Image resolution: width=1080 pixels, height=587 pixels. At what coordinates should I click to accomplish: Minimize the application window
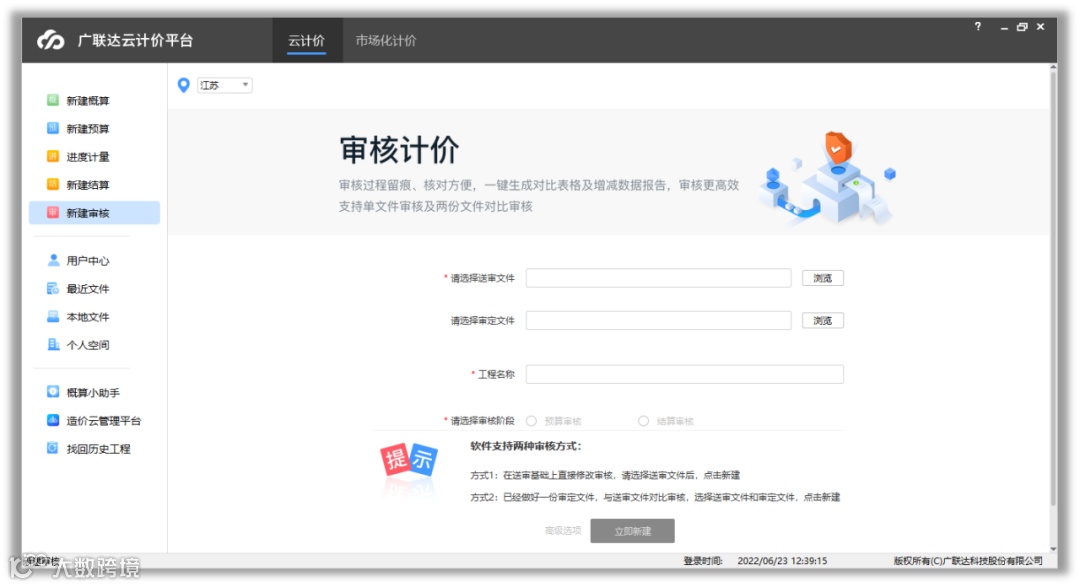(1004, 27)
